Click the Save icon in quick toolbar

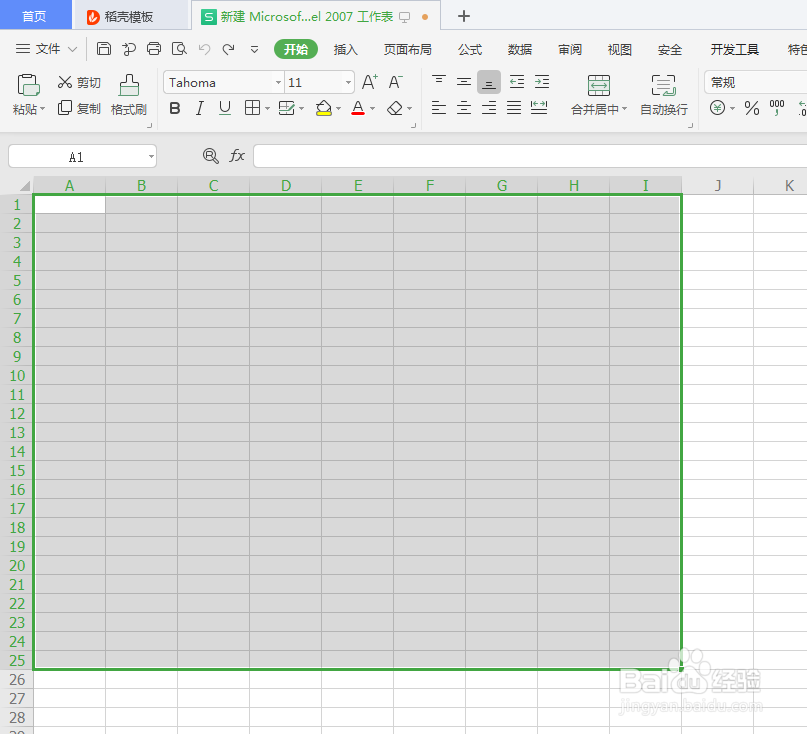click(104, 49)
